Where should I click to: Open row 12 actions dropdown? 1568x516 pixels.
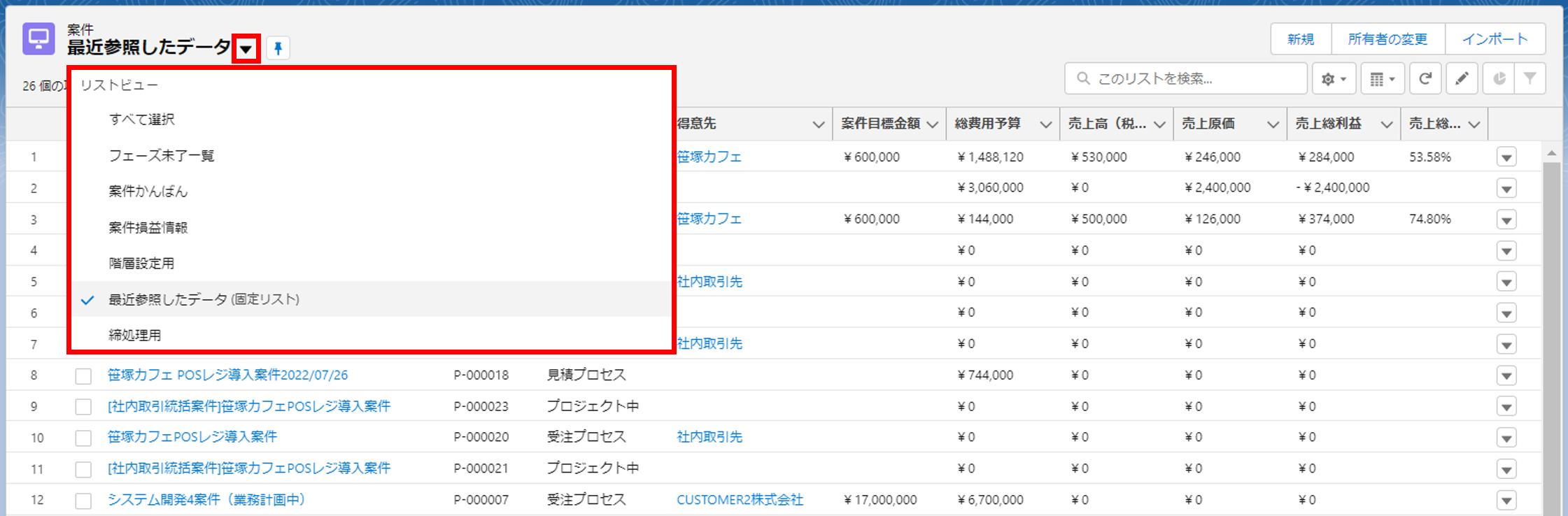tap(1506, 500)
